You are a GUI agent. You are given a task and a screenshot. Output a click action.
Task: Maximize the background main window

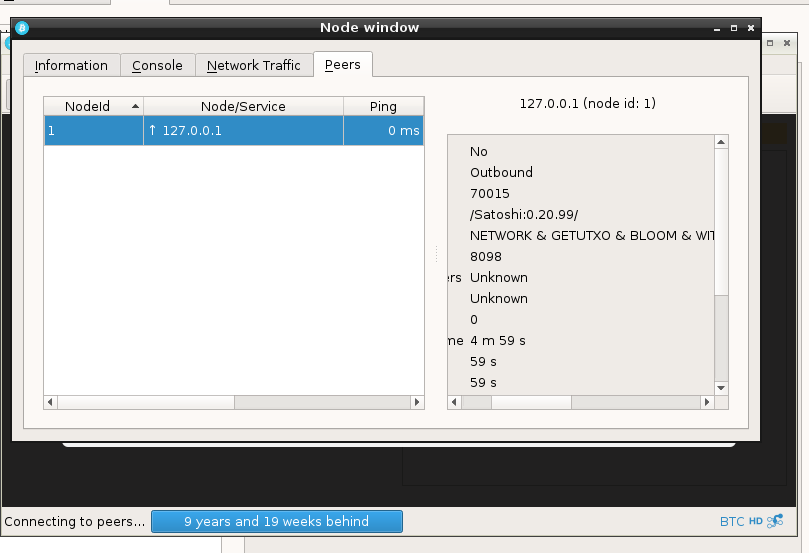click(x=770, y=43)
